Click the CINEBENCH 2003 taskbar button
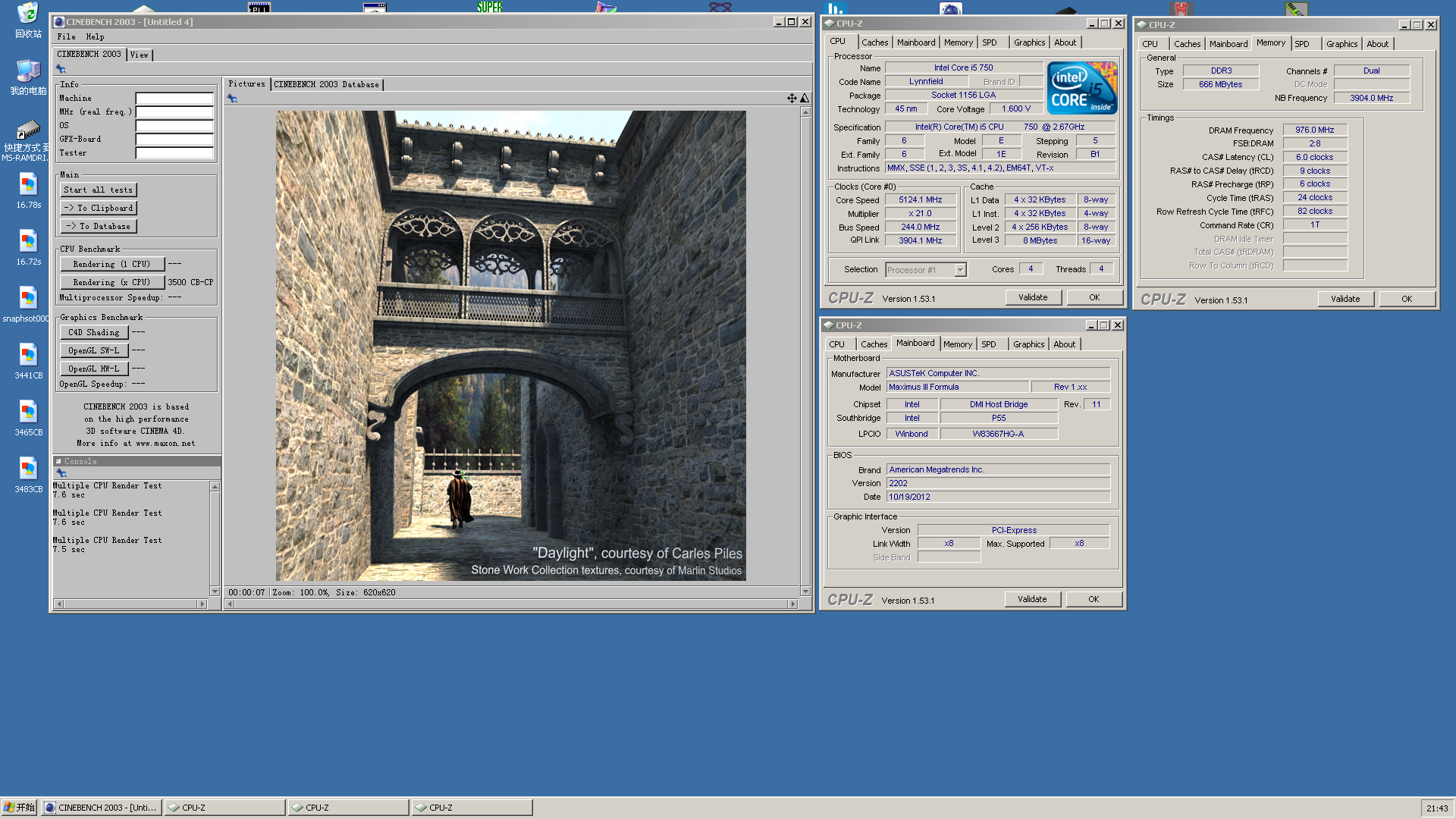The height and width of the screenshot is (819, 1456). pos(101,808)
